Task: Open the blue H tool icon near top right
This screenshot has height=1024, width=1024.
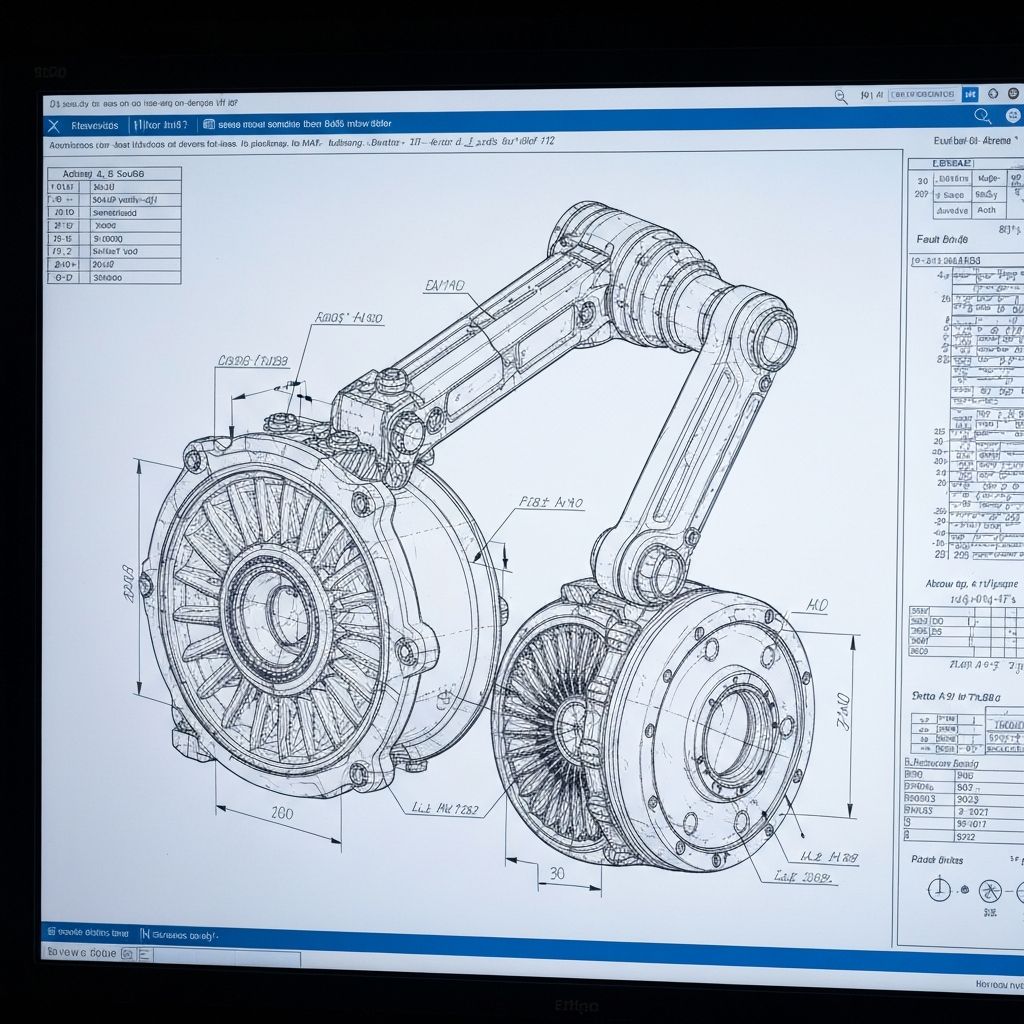Action: click(970, 94)
